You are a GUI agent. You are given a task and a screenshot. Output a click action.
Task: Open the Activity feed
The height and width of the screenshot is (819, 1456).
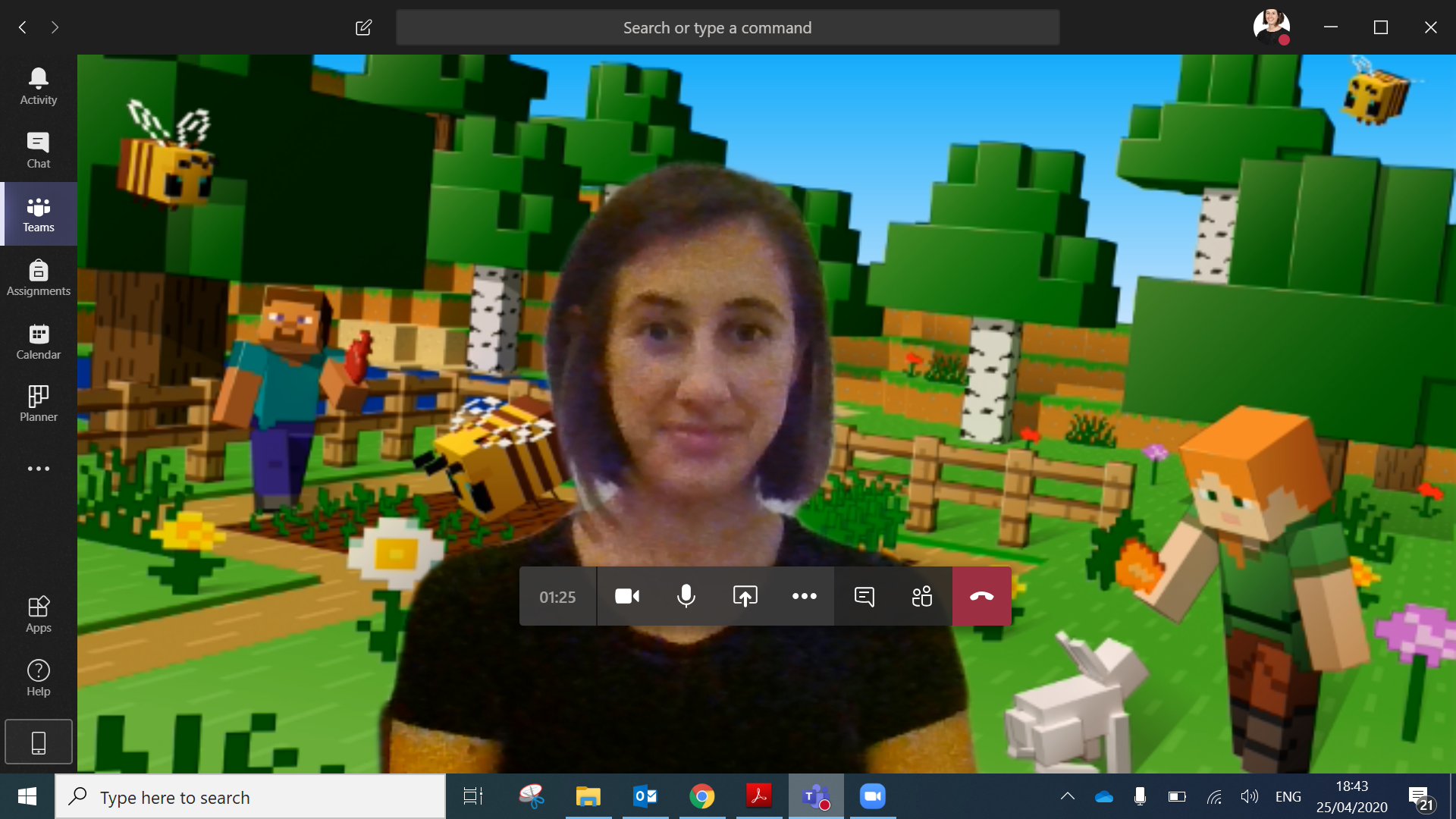tap(39, 86)
